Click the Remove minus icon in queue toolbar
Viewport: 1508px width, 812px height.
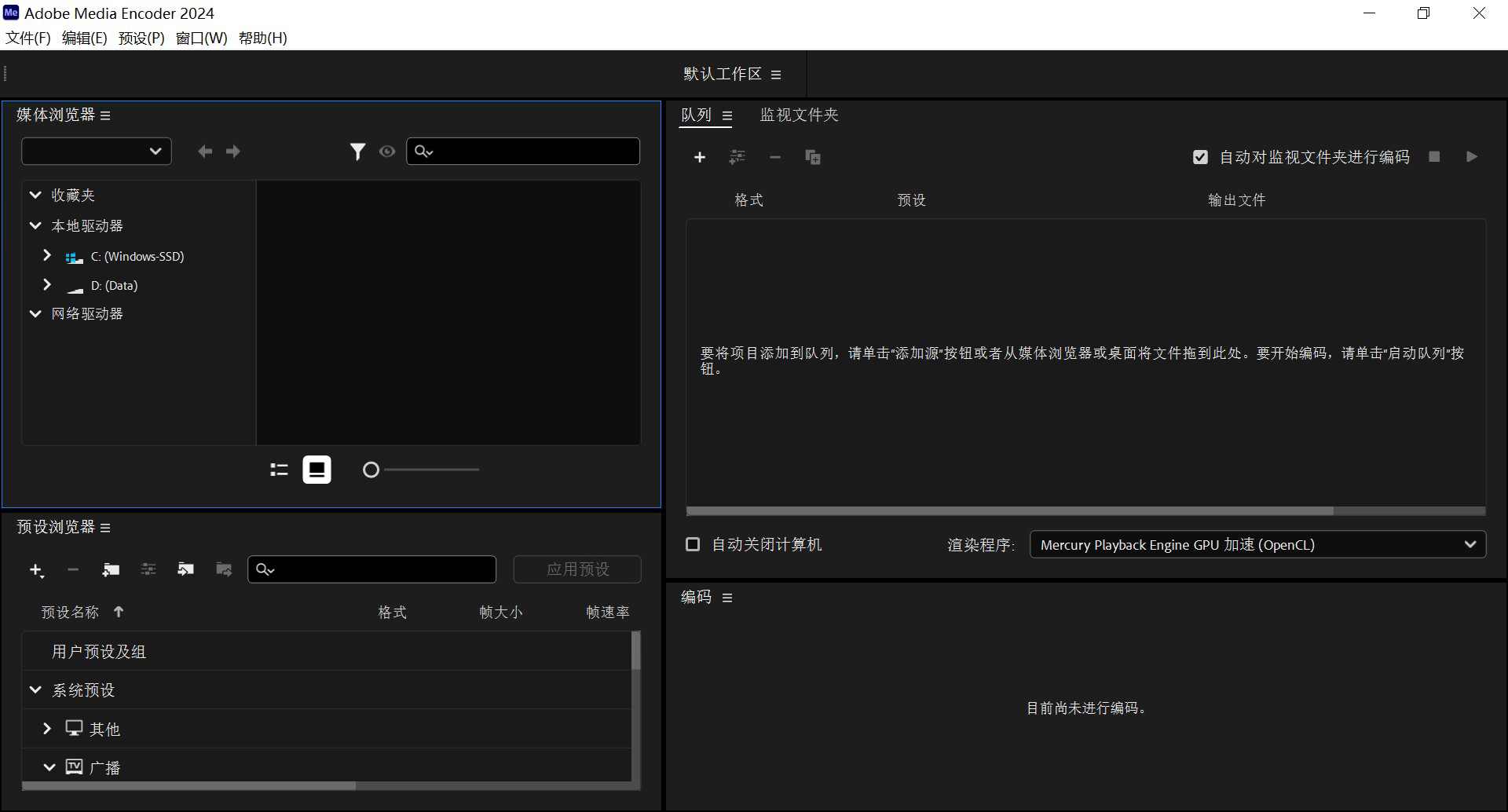click(775, 157)
